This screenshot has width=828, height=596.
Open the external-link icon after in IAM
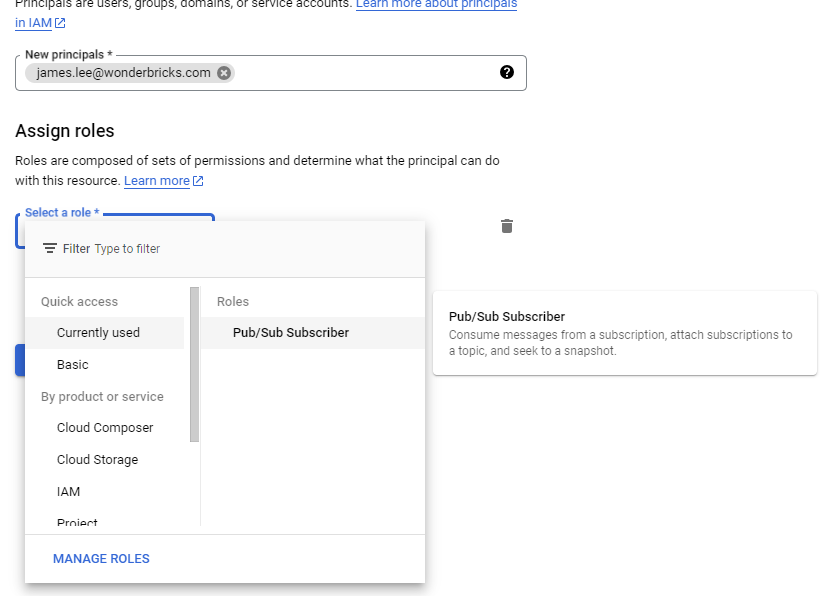pos(60,23)
